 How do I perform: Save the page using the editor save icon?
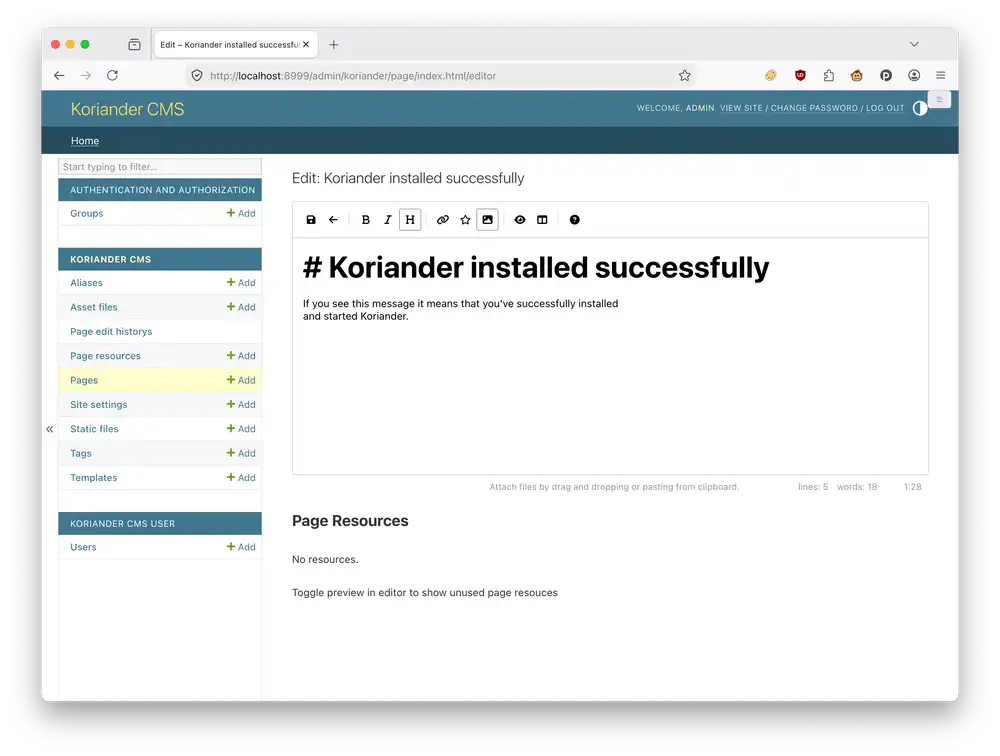coord(311,219)
